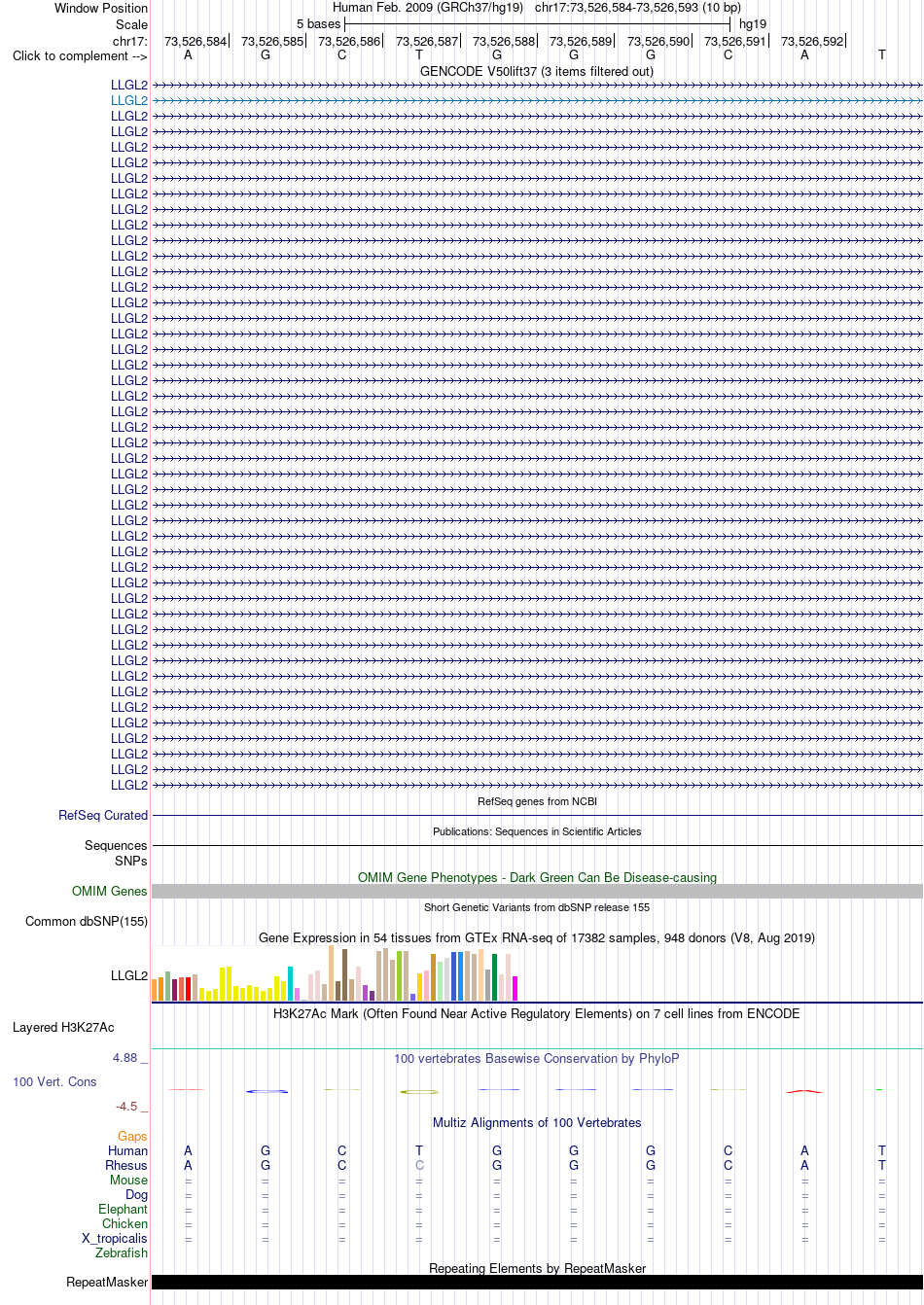Viewport: 924px width, 1305px height.
Task: Click the orange 'Gaps' row label
Action: 132,1136
